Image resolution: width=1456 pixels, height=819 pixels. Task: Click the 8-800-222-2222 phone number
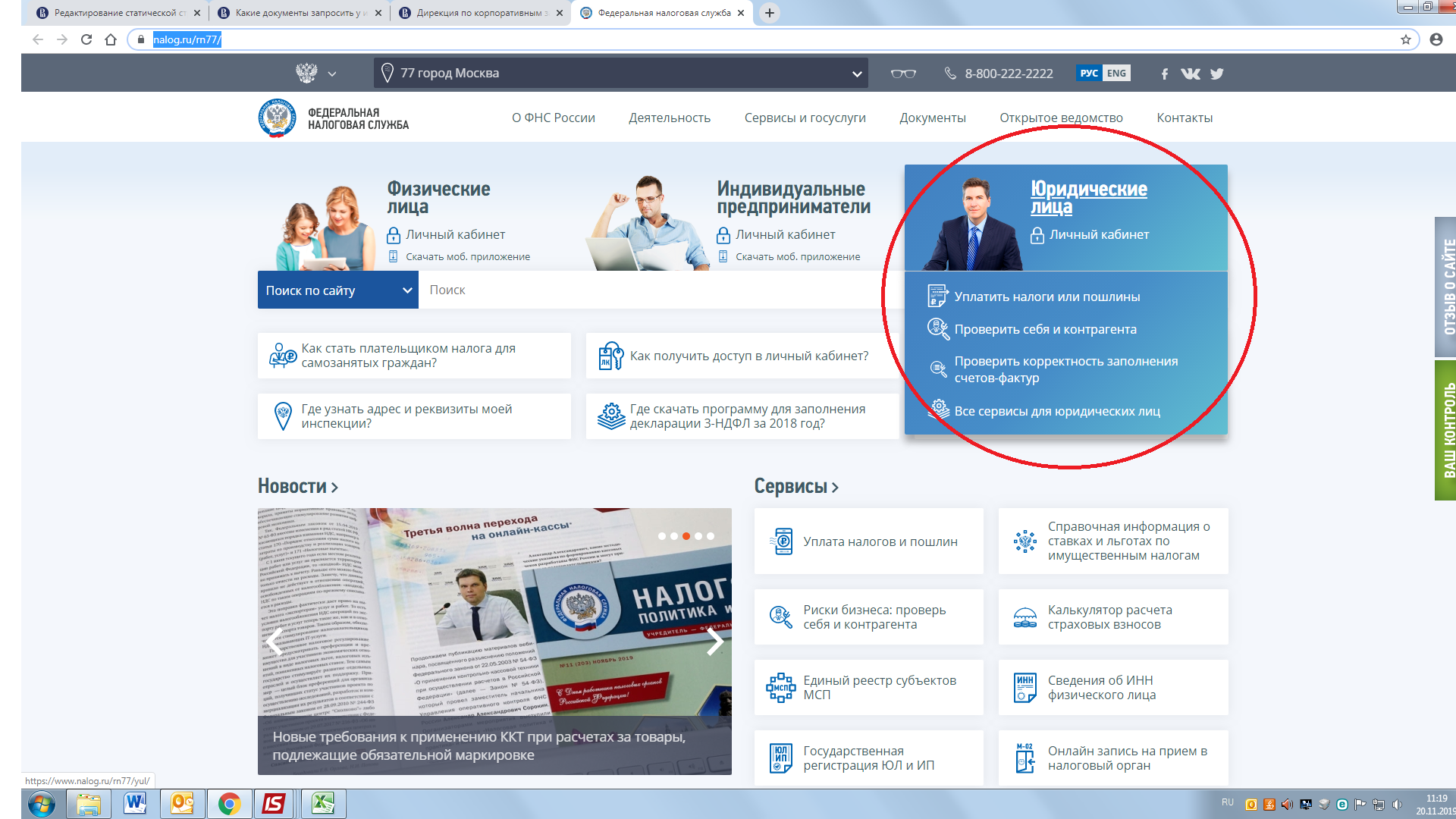point(1009,74)
